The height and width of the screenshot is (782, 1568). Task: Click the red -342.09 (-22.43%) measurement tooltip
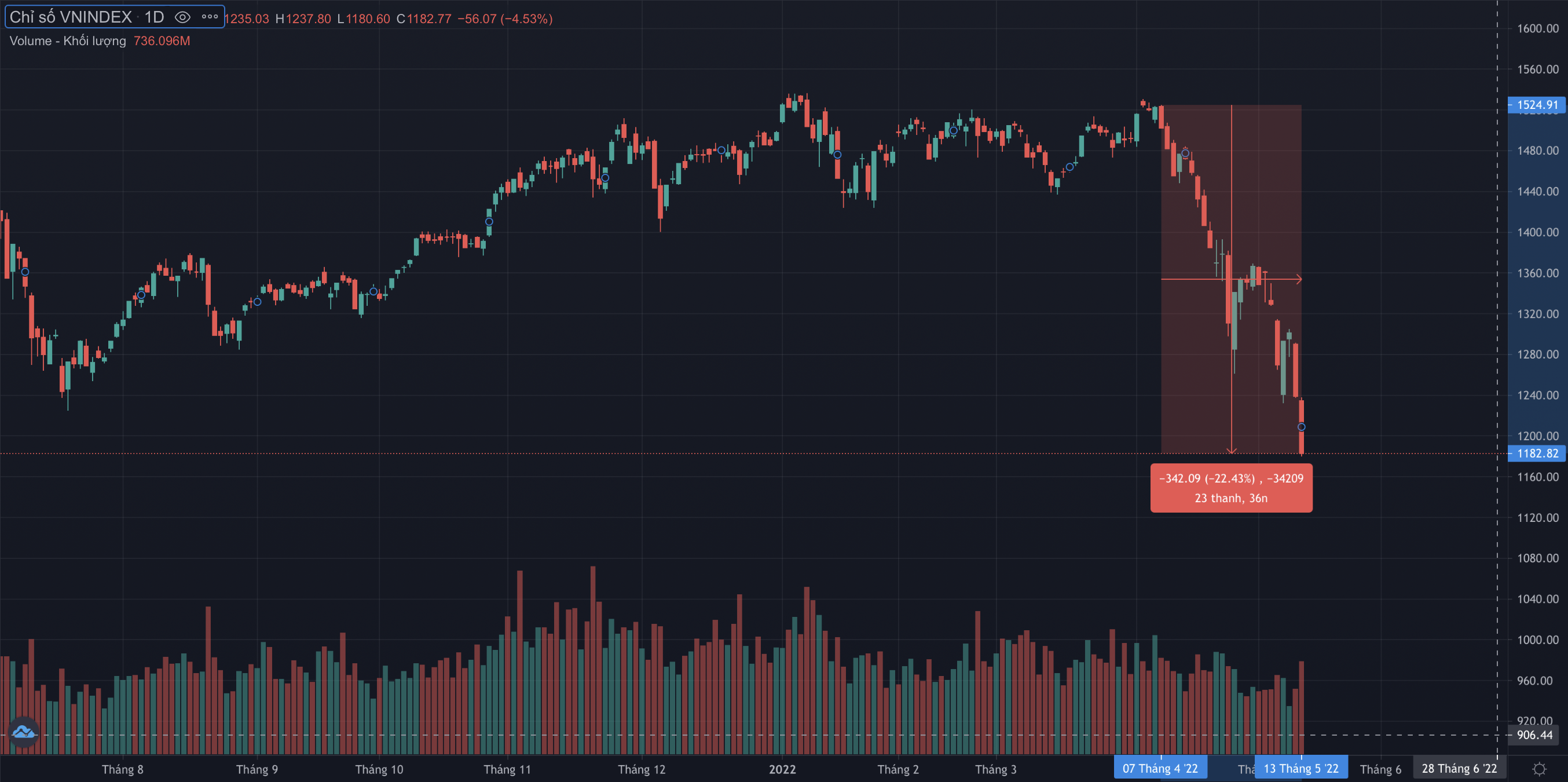(x=1231, y=488)
